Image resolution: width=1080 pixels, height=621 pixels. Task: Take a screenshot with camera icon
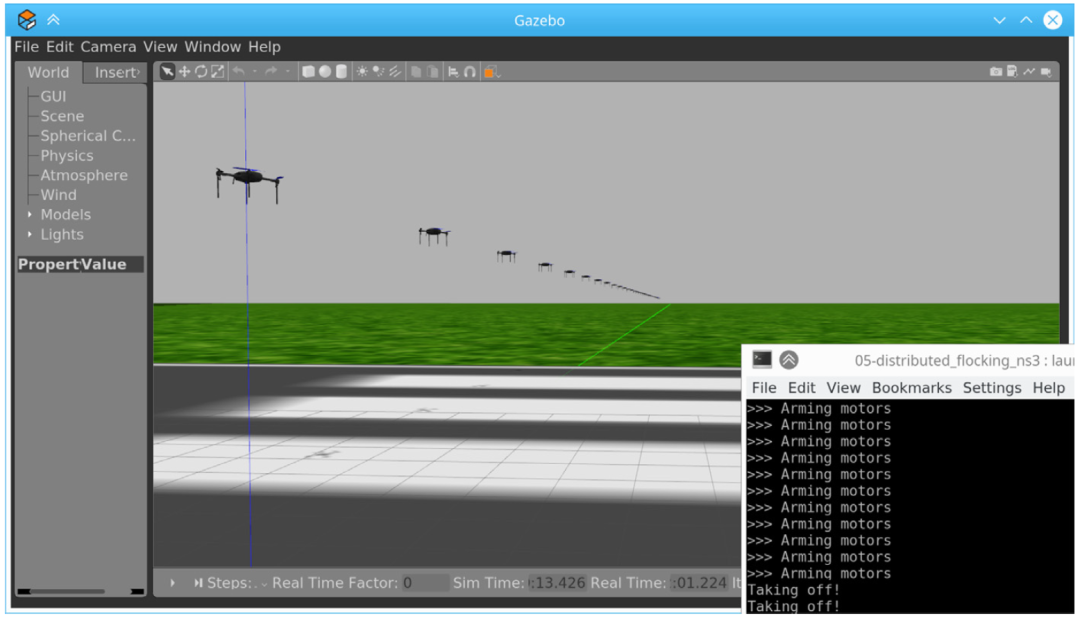pyautogui.click(x=995, y=72)
